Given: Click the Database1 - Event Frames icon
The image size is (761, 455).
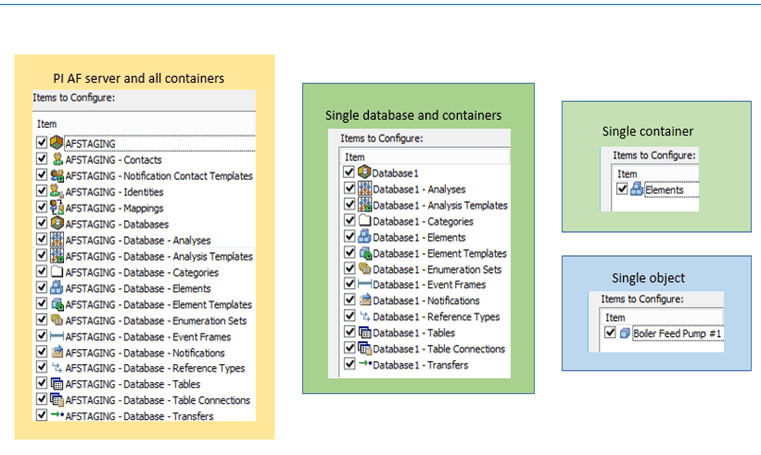Looking at the screenshot, I should 364,284.
